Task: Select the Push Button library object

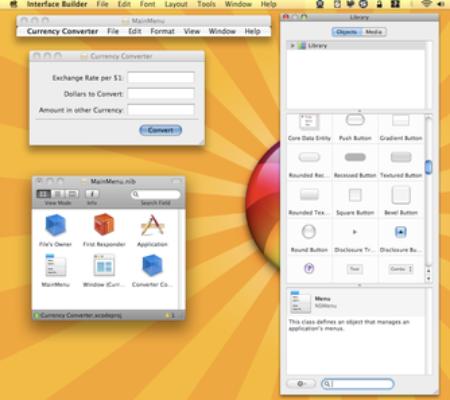Action: pyautogui.click(x=355, y=128)
